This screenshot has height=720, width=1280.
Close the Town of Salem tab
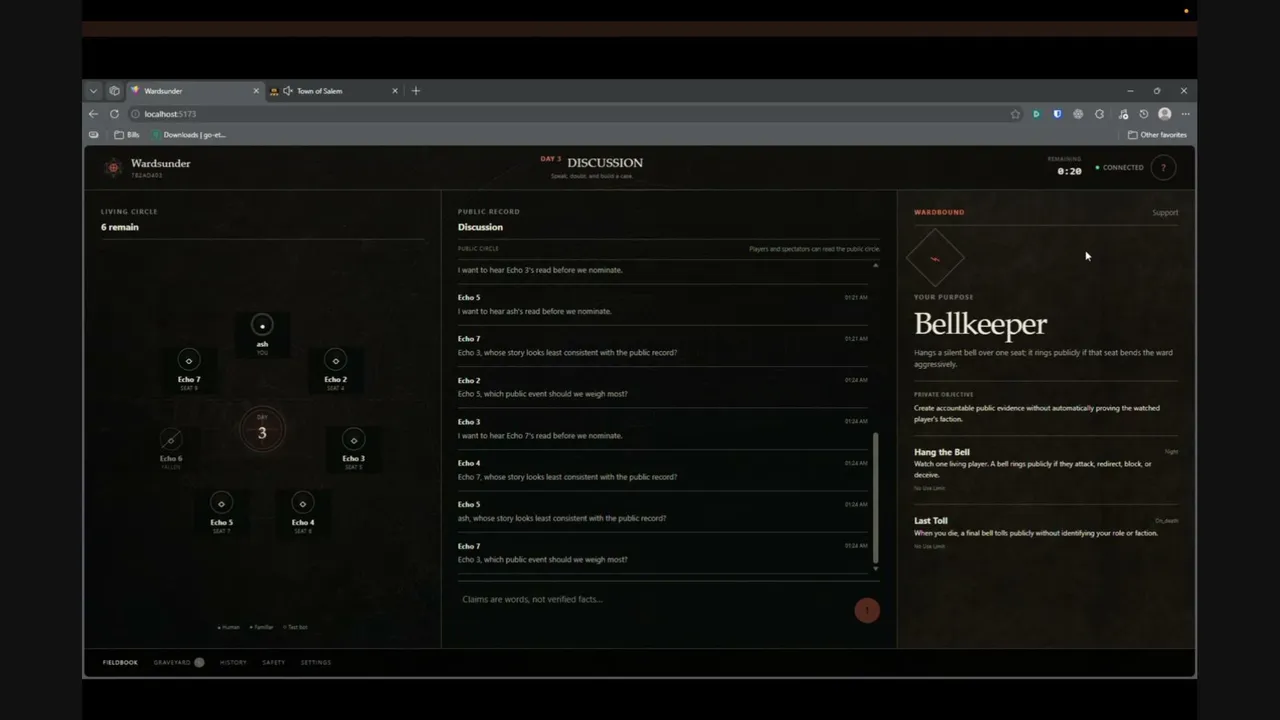click(x=394, y=91)
